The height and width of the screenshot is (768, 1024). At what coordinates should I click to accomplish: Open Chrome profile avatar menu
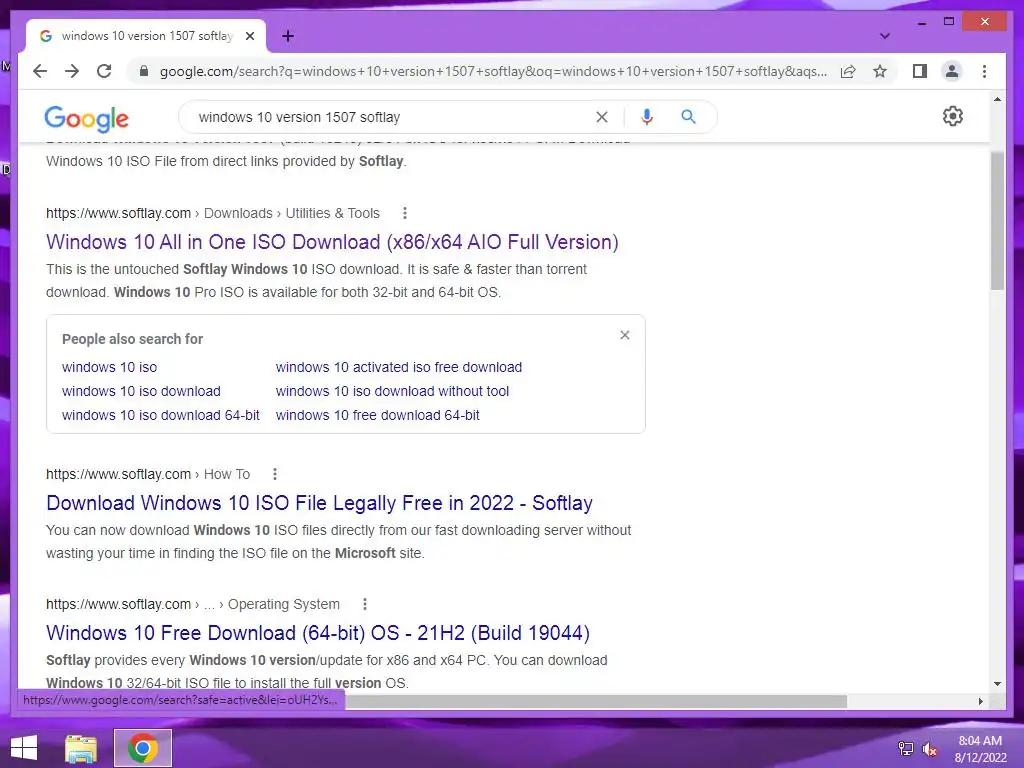952,71
